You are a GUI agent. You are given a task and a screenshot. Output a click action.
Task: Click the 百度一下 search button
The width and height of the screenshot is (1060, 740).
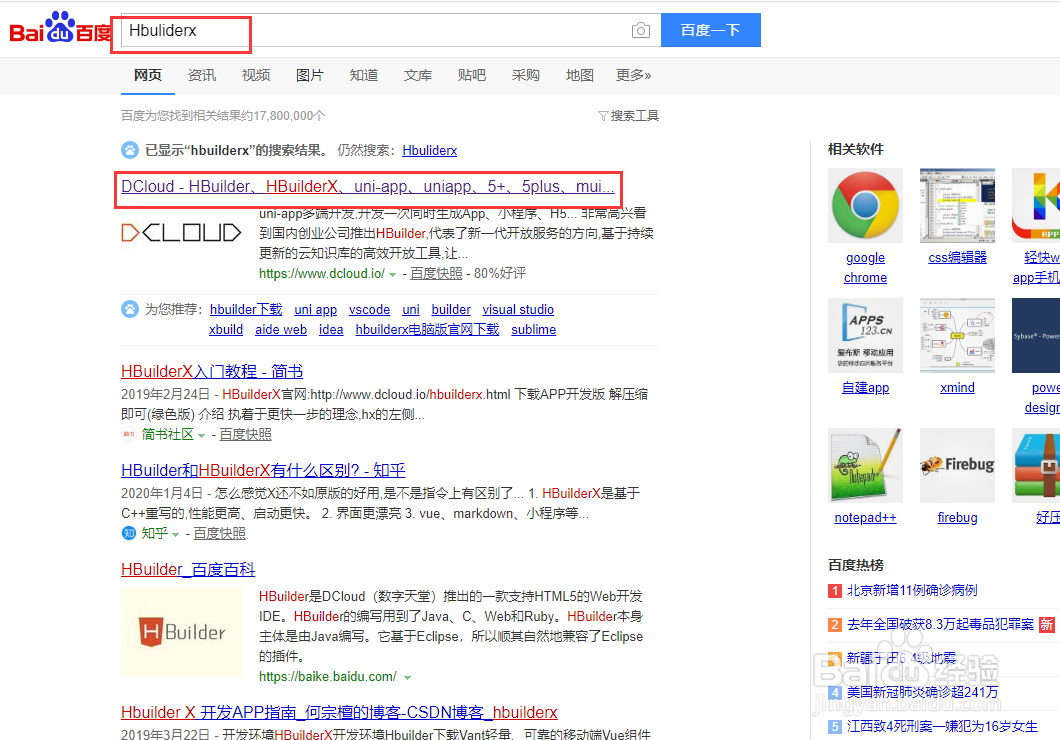pos(710,30)
